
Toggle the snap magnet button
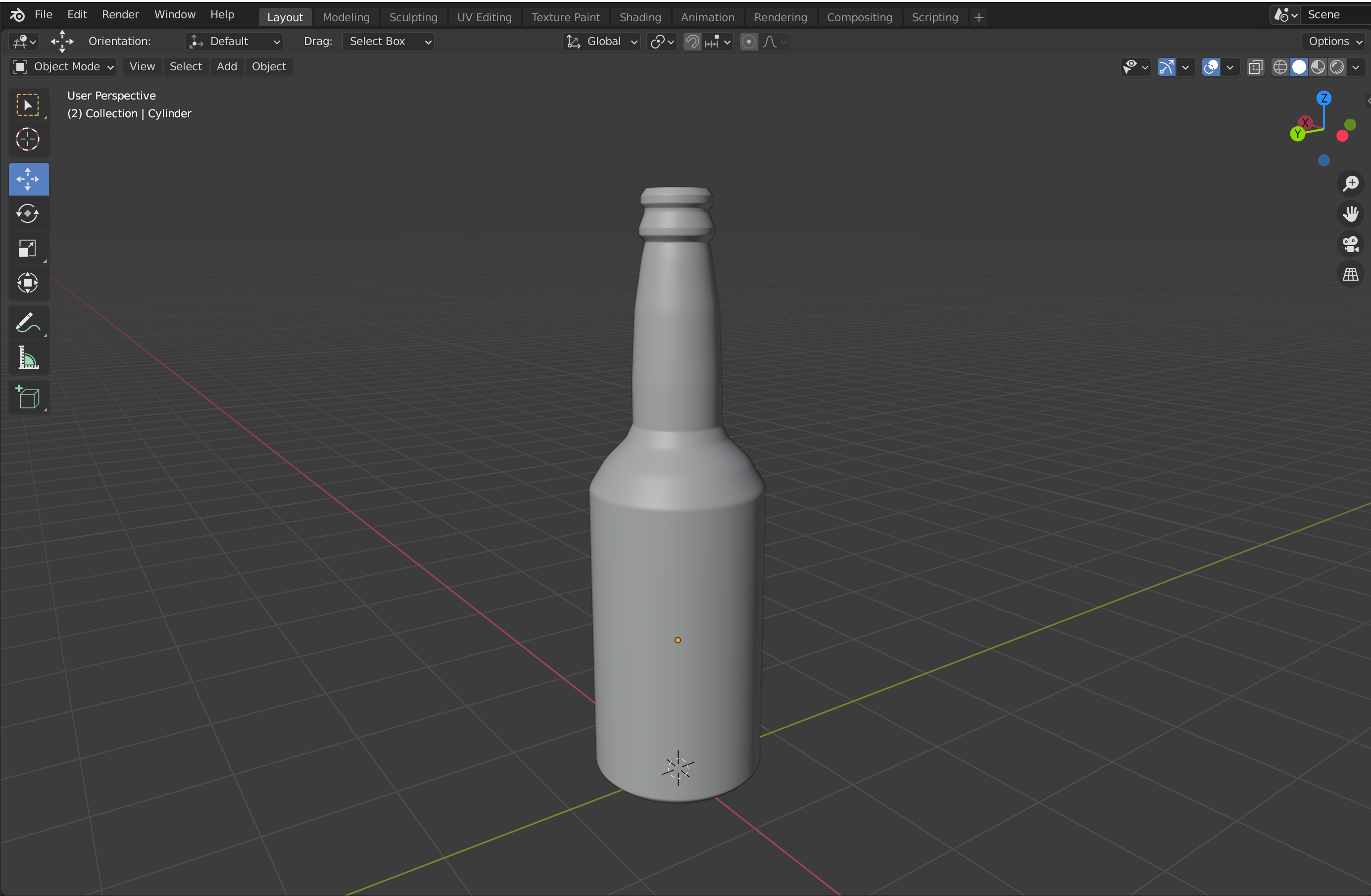(x=692, y=42)
